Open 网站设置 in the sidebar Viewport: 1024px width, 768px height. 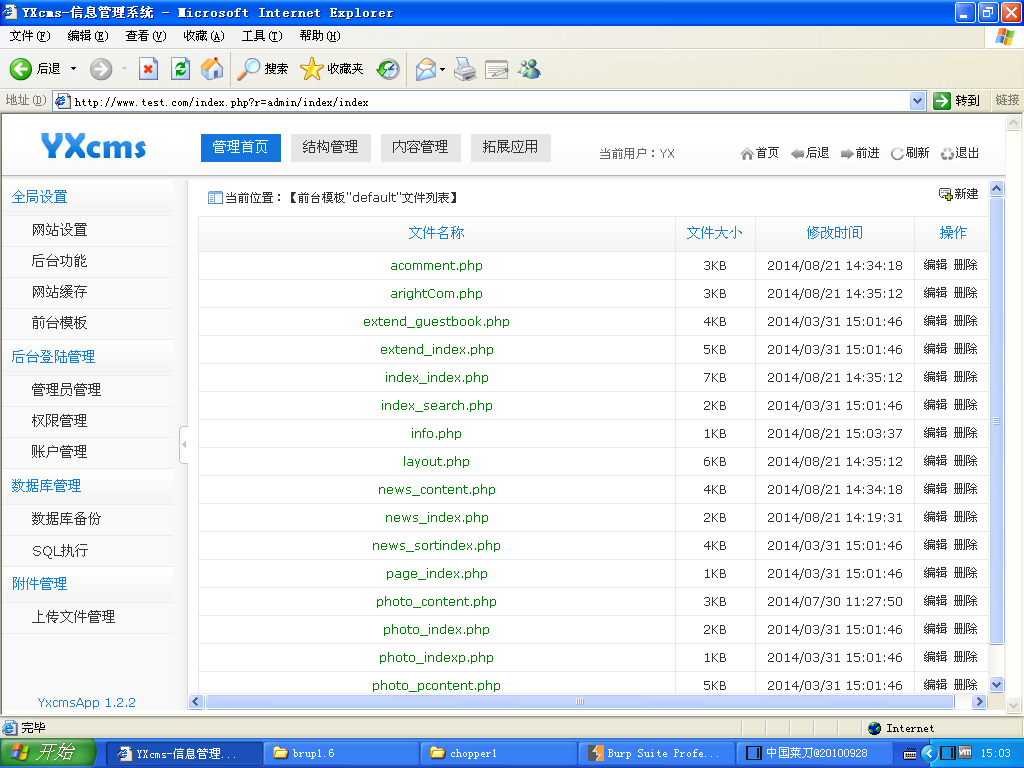pos(59,230)
